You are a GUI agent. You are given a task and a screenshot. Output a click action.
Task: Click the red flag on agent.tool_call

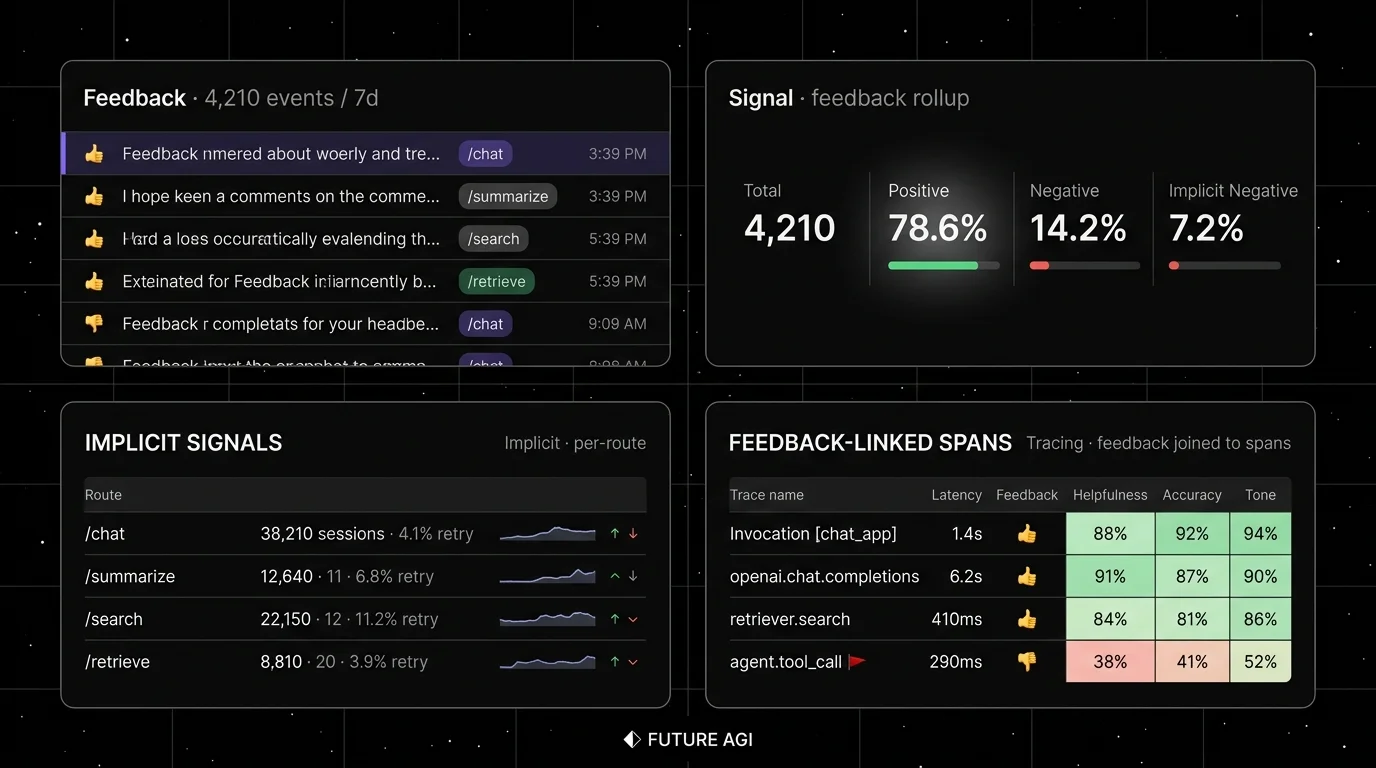857,662
